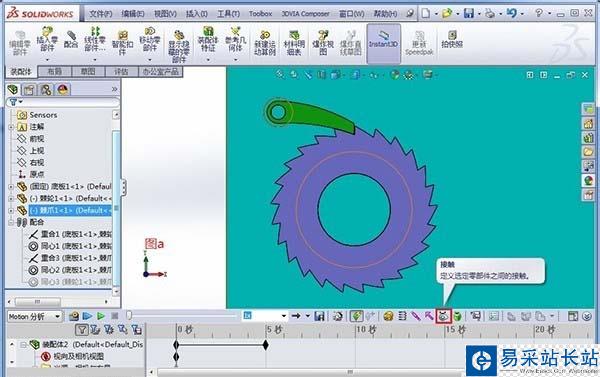Click the Force icon in motion toolbar
Screen dimensions: 600x377
430,316
